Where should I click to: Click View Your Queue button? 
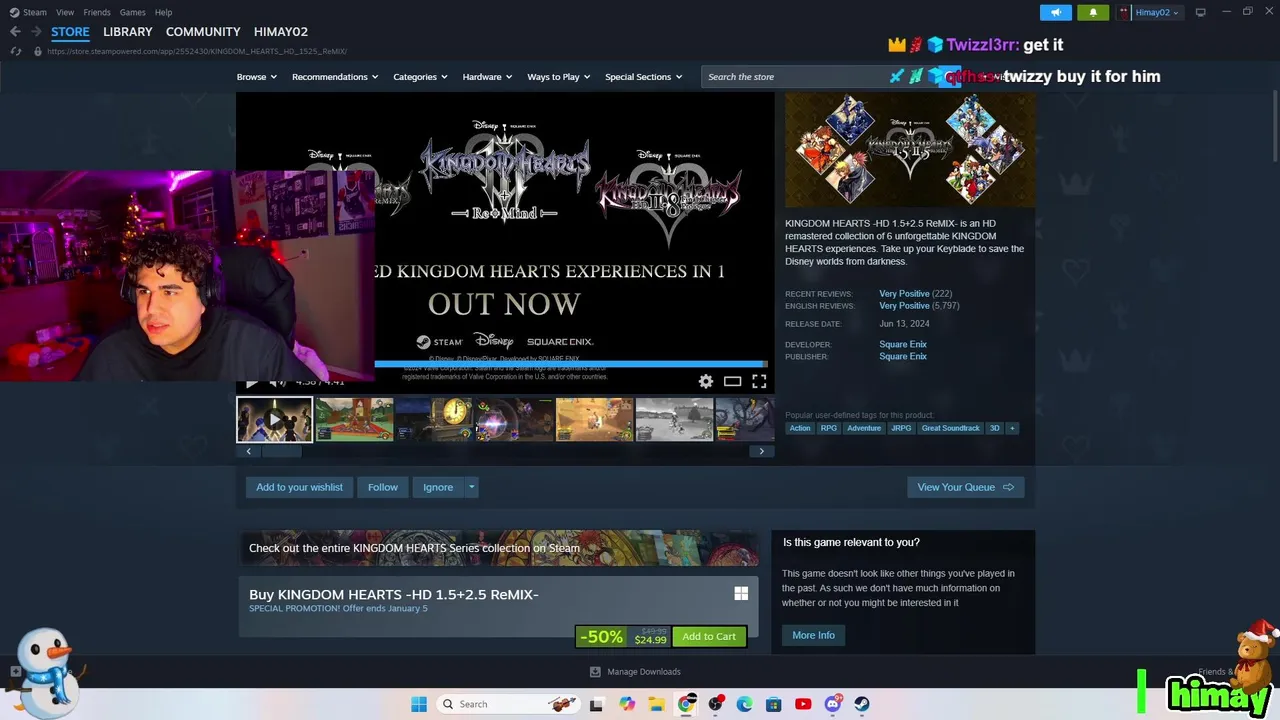point(965,487)
